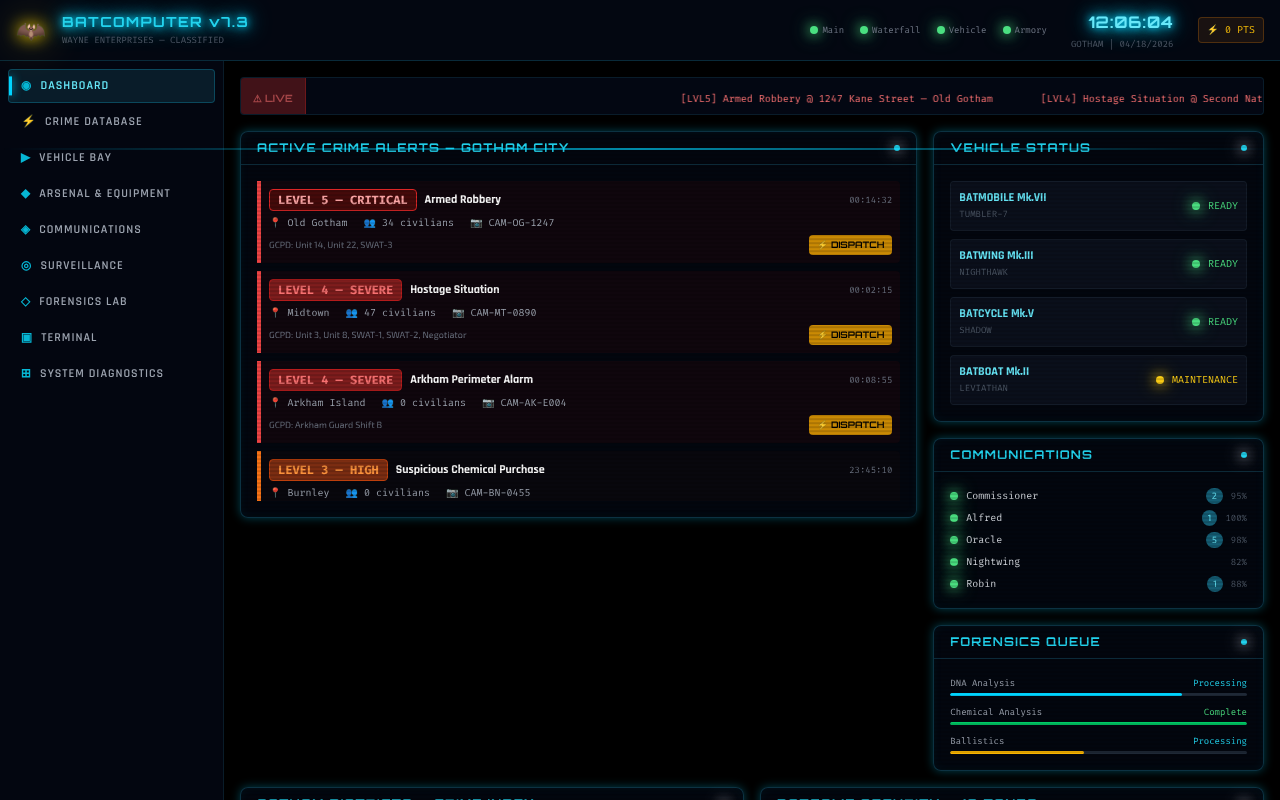Screen dimensions: 1280x800
Task: Click the Forensics Lab diamond icon
Action: pyautogui.click(x=25, y=301)
